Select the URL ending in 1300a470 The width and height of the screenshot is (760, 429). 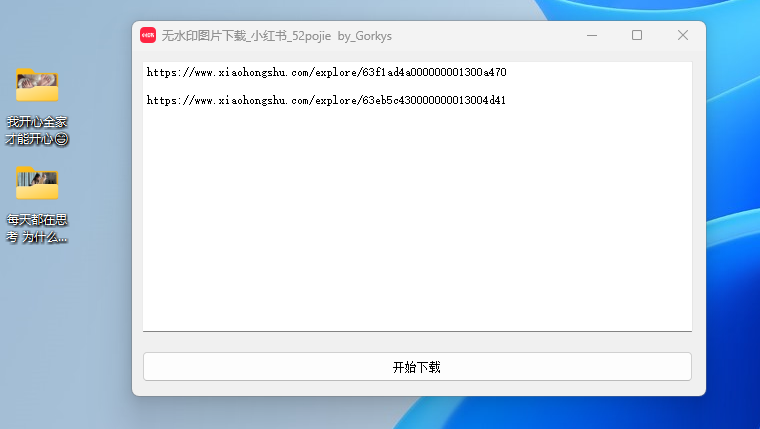click(326, 72)
